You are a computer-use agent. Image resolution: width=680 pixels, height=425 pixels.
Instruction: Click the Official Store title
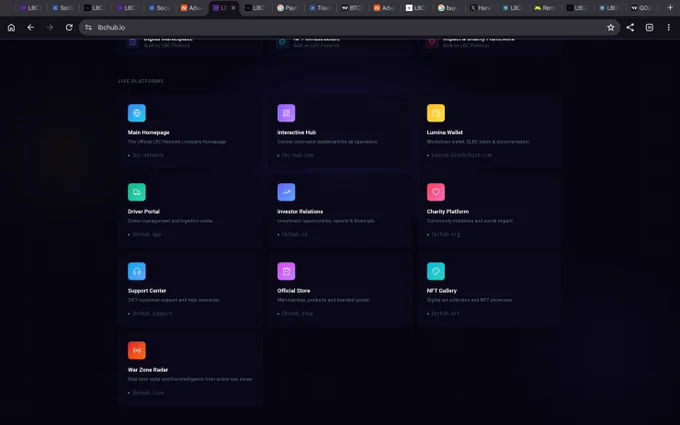click(294, 291)
